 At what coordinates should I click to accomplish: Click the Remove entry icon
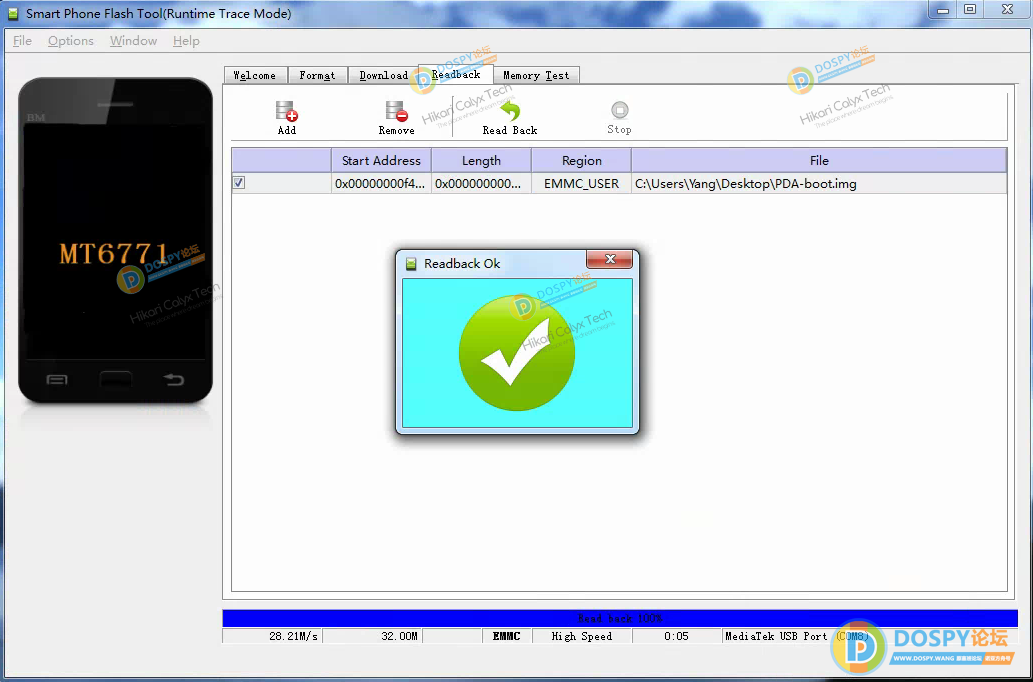396,112
